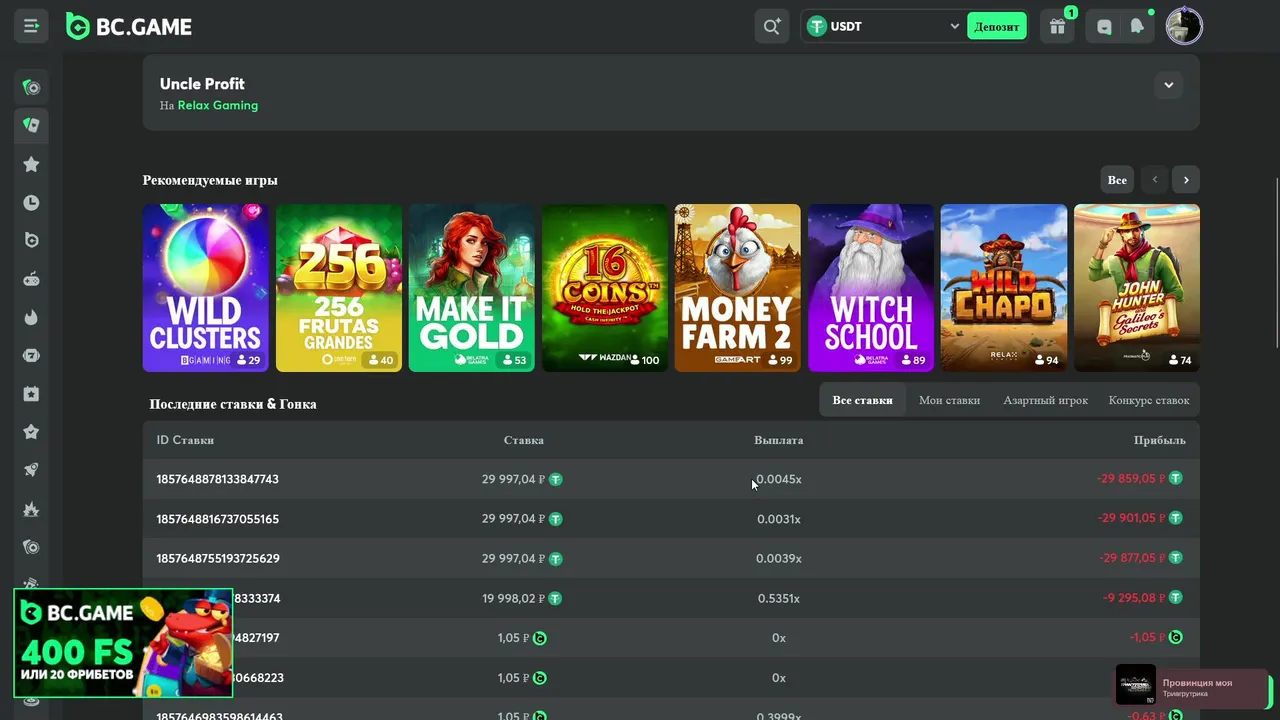This screenshot has height=720, width=1280.
Task: Switch to the Азартный игрок tab
Action: [x=1045, y=400]
